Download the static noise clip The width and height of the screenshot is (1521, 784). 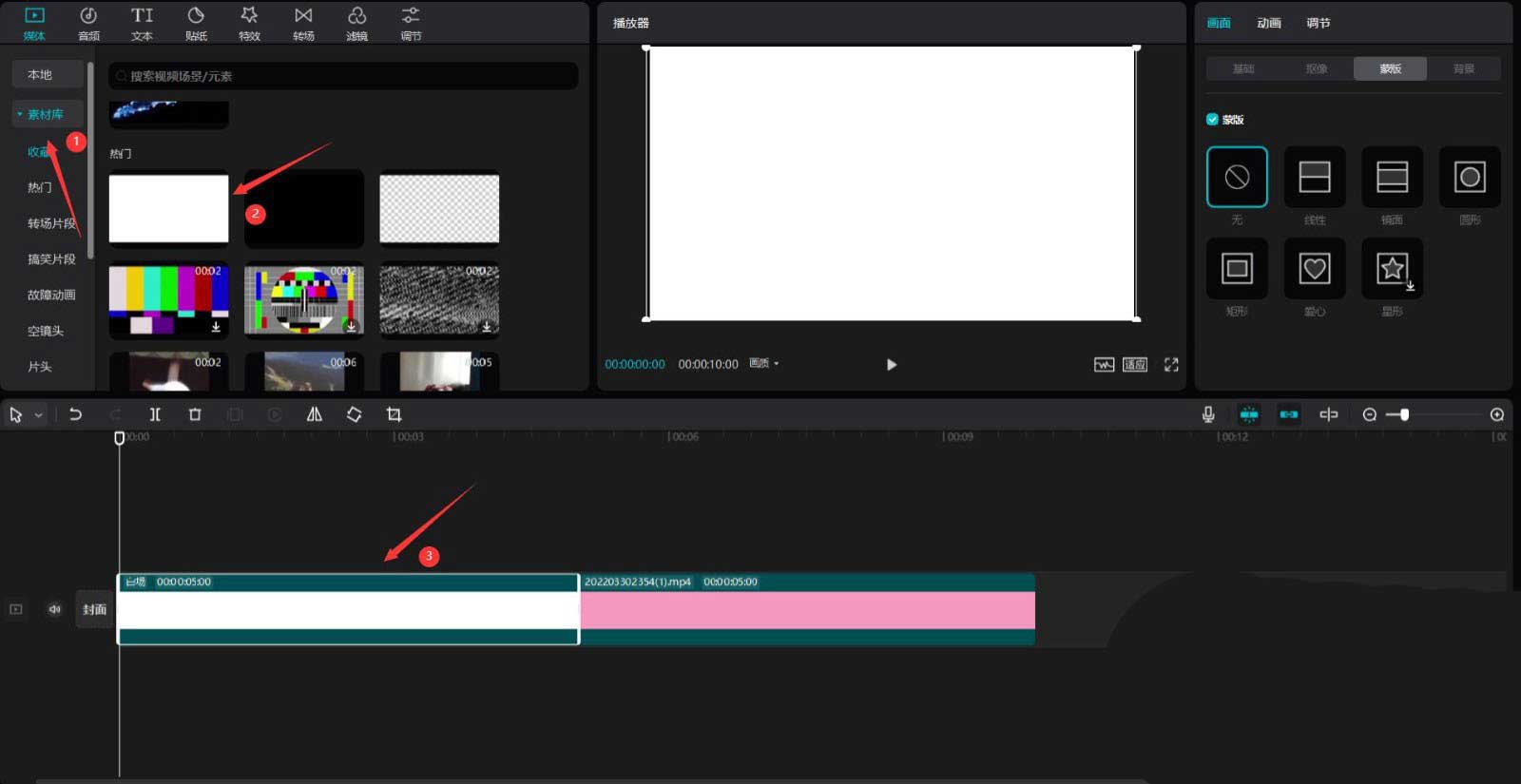(x=486, y=327)
